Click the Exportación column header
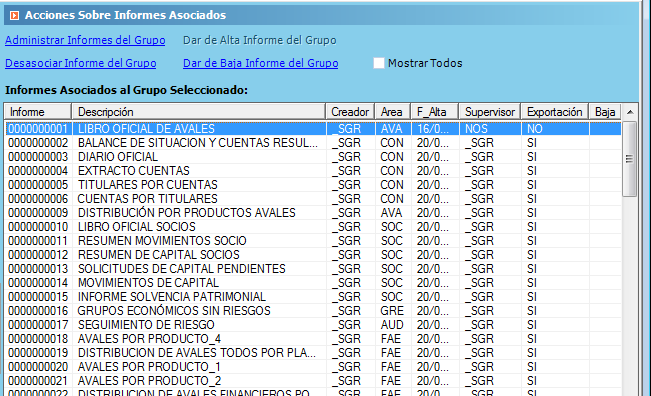This screenshot has height=396, width=651. tap(554, 112)
